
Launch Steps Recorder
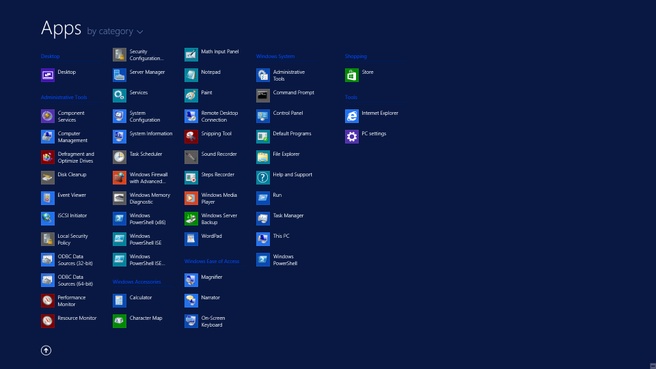click(x=210, y=178)
